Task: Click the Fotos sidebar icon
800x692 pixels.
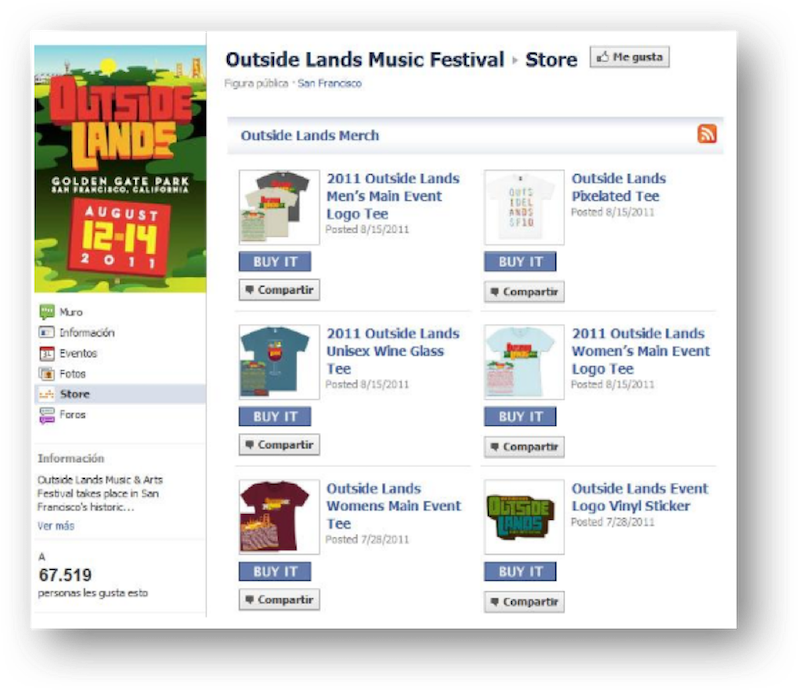Action: coord(46,374)
